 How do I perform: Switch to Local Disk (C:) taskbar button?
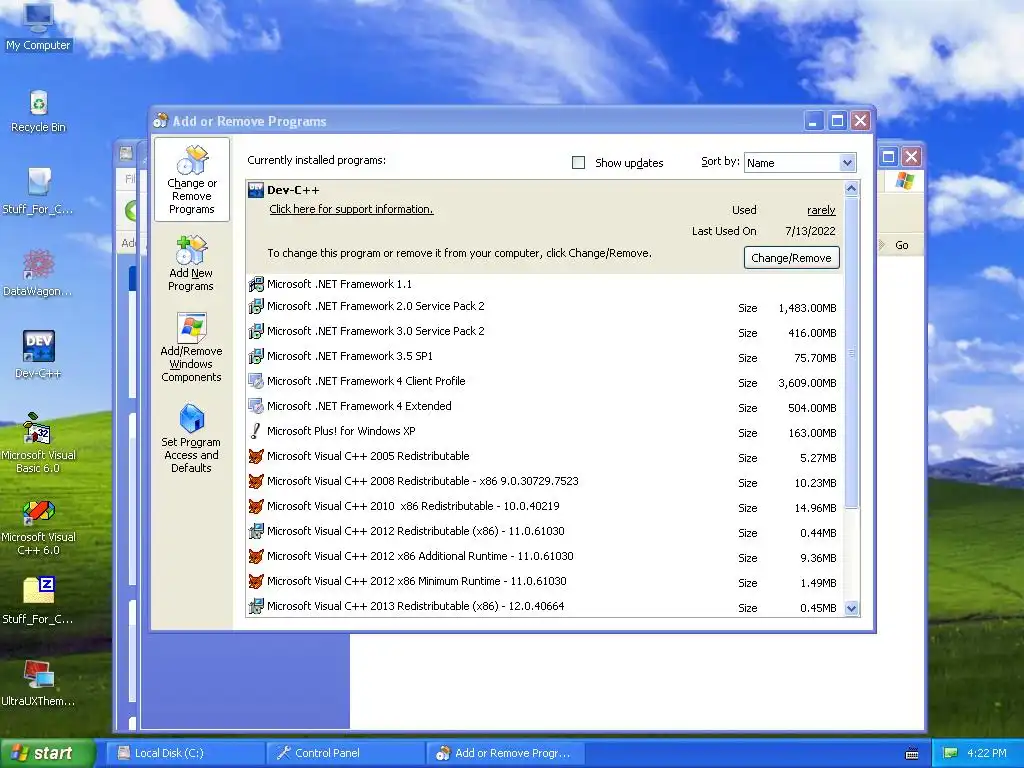click(185, 753)
